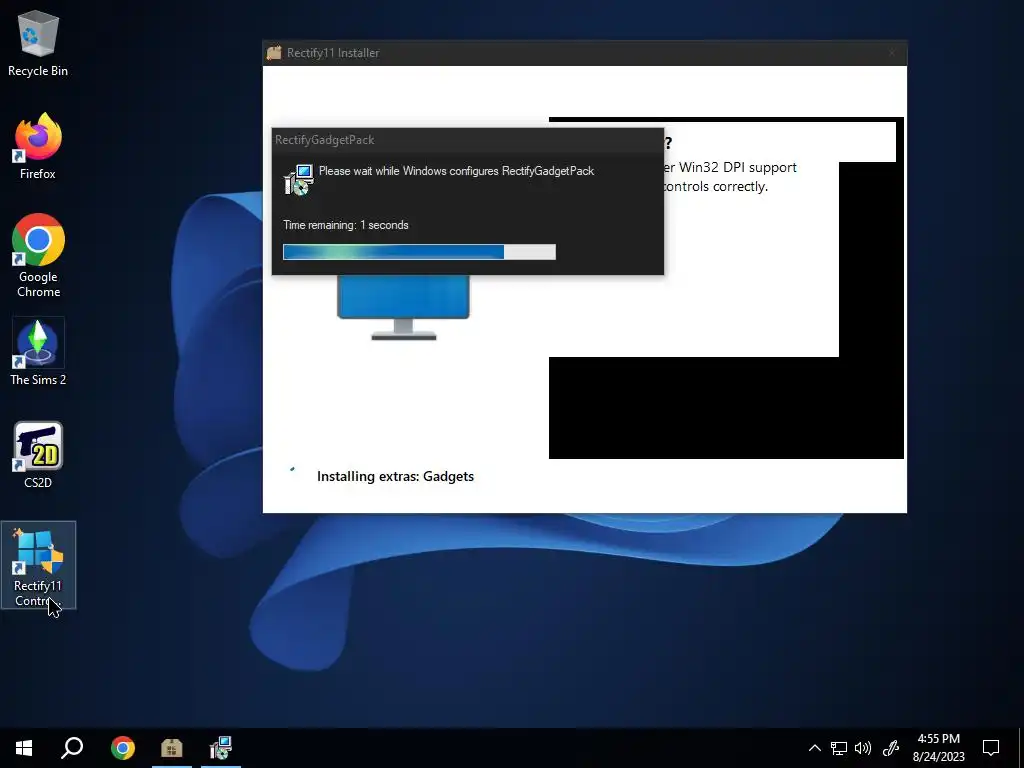The height and width of the screenshot is (768, 1024).
Task: Show hidden system tray icons
Action: click(814, 748)
